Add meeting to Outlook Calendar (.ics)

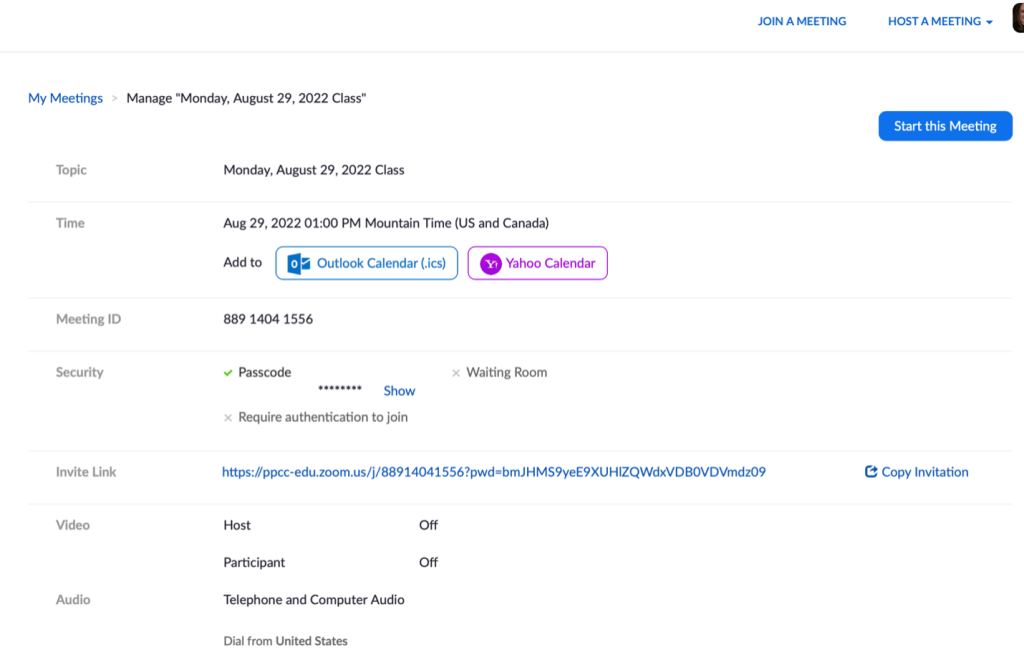click(366, 263)
